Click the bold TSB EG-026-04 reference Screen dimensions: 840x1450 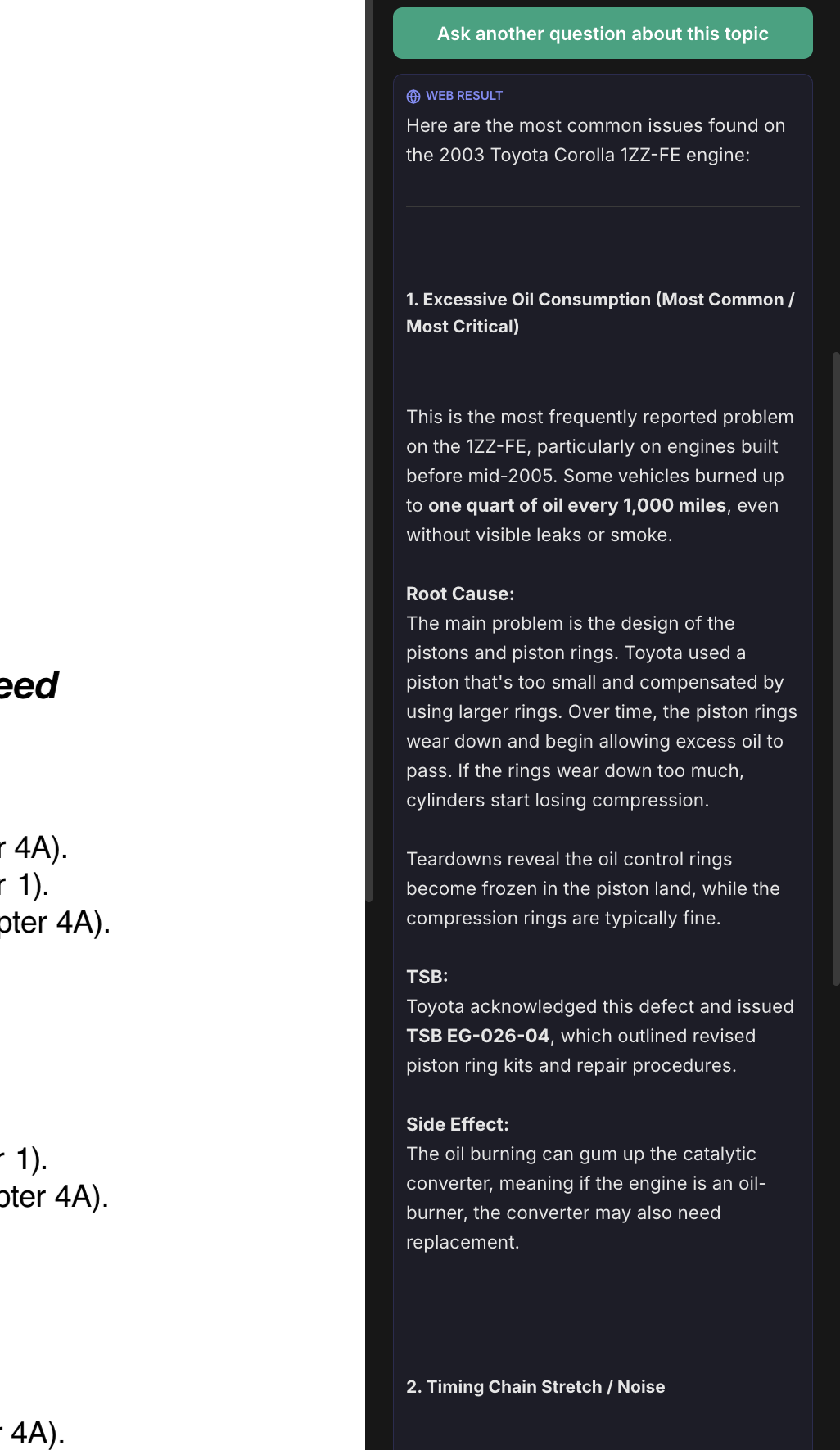click(x=477, y=1036)
